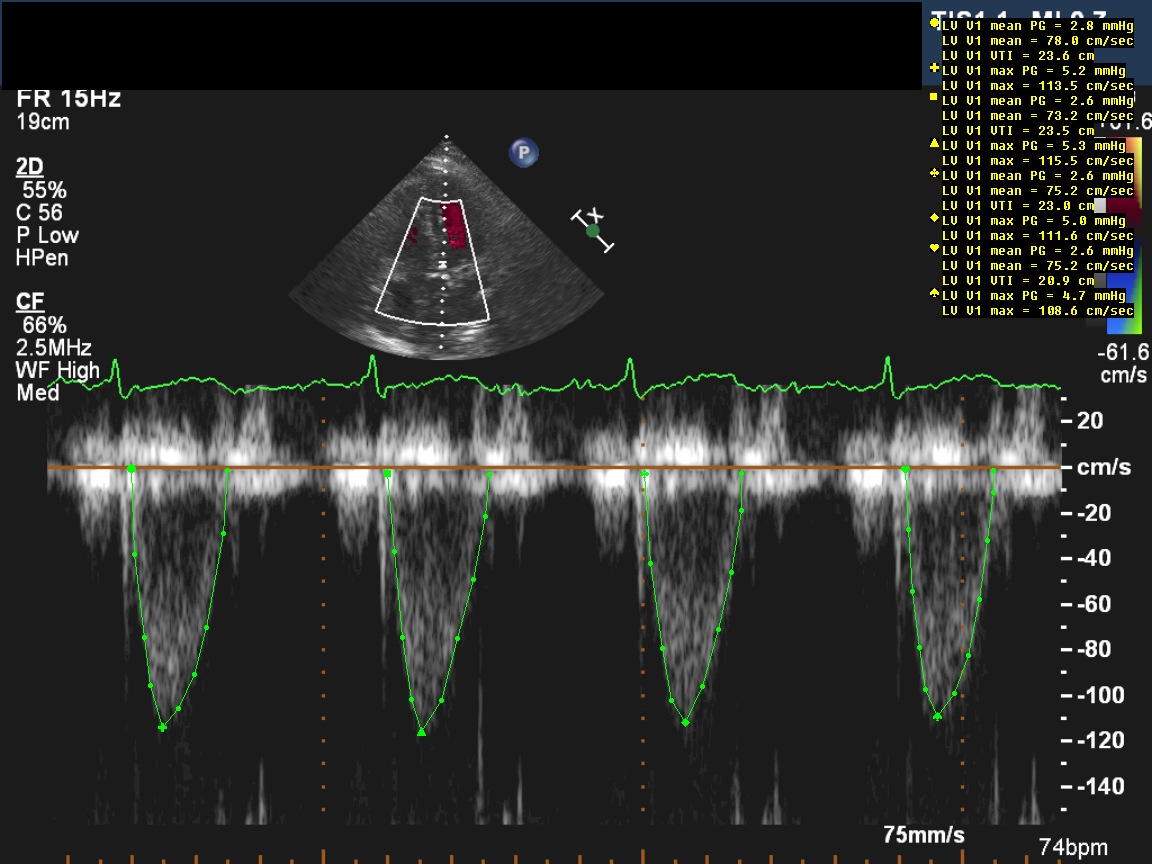This screenshot has height=864, width=1152.
Task: Click the blue P icon above the sector image
Action: click(523, 153)
